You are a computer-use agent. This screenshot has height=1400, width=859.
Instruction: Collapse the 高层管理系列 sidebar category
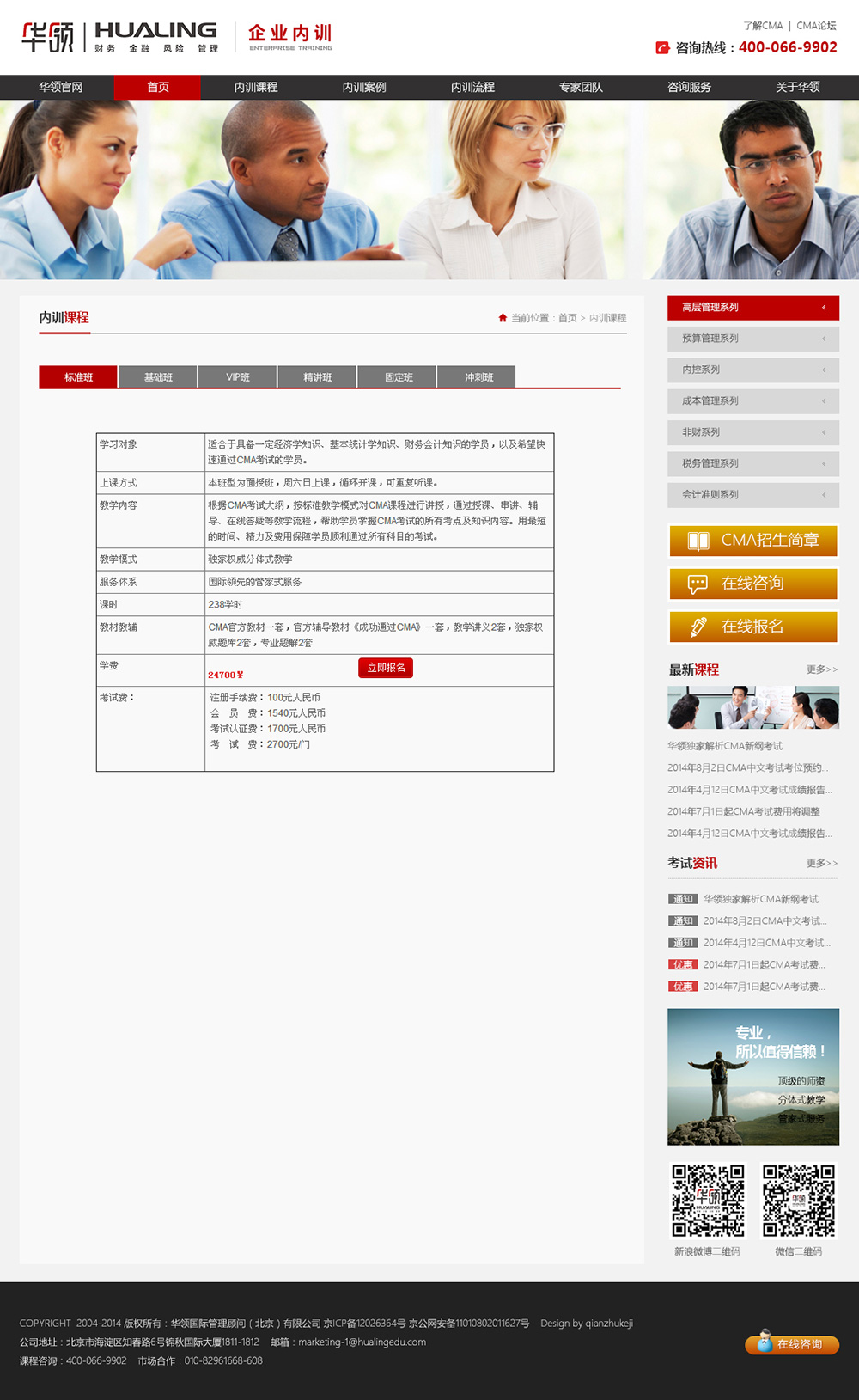(752, 308)
